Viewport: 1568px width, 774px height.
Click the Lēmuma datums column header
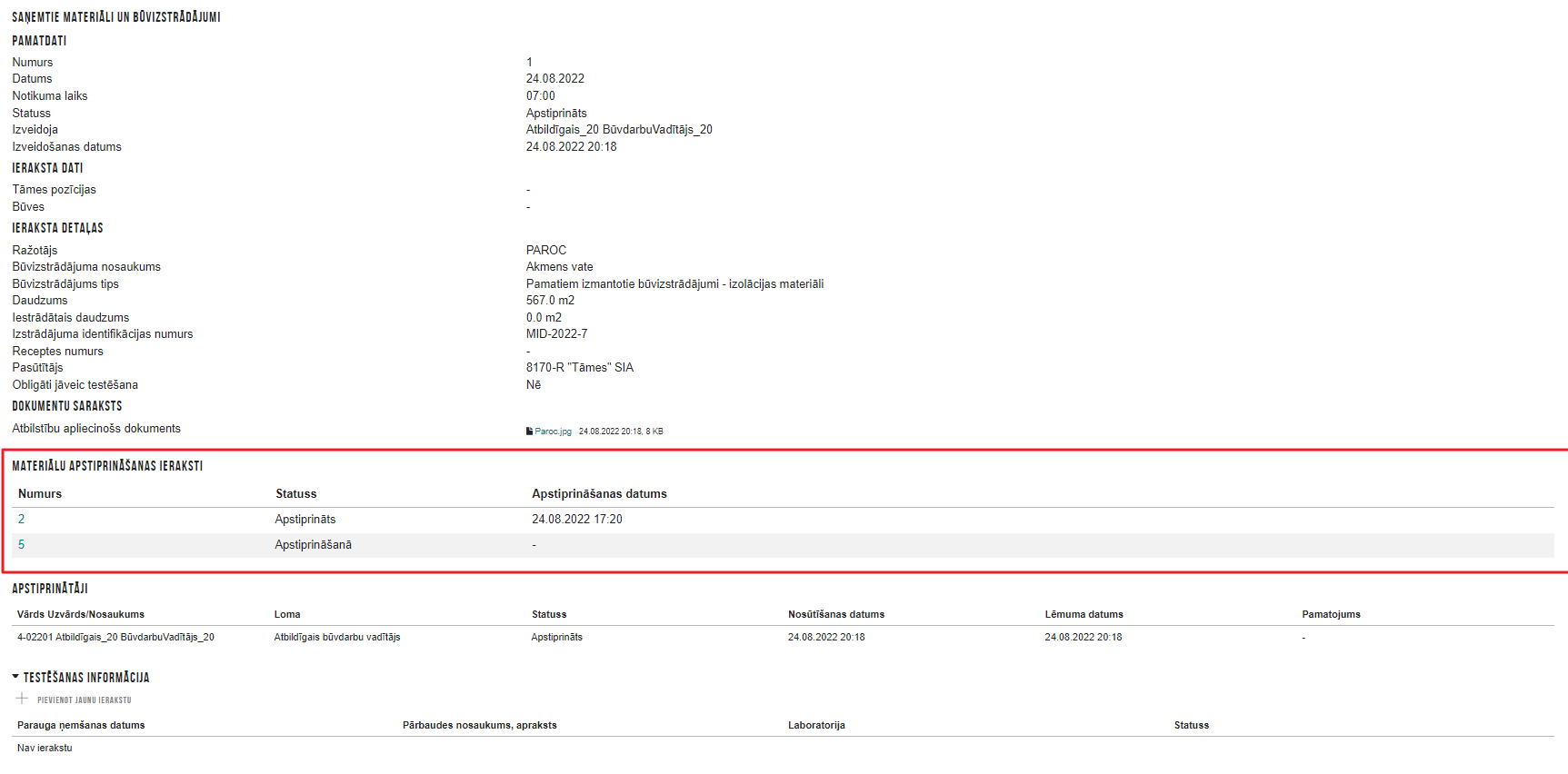click(x=1084, y=615)
